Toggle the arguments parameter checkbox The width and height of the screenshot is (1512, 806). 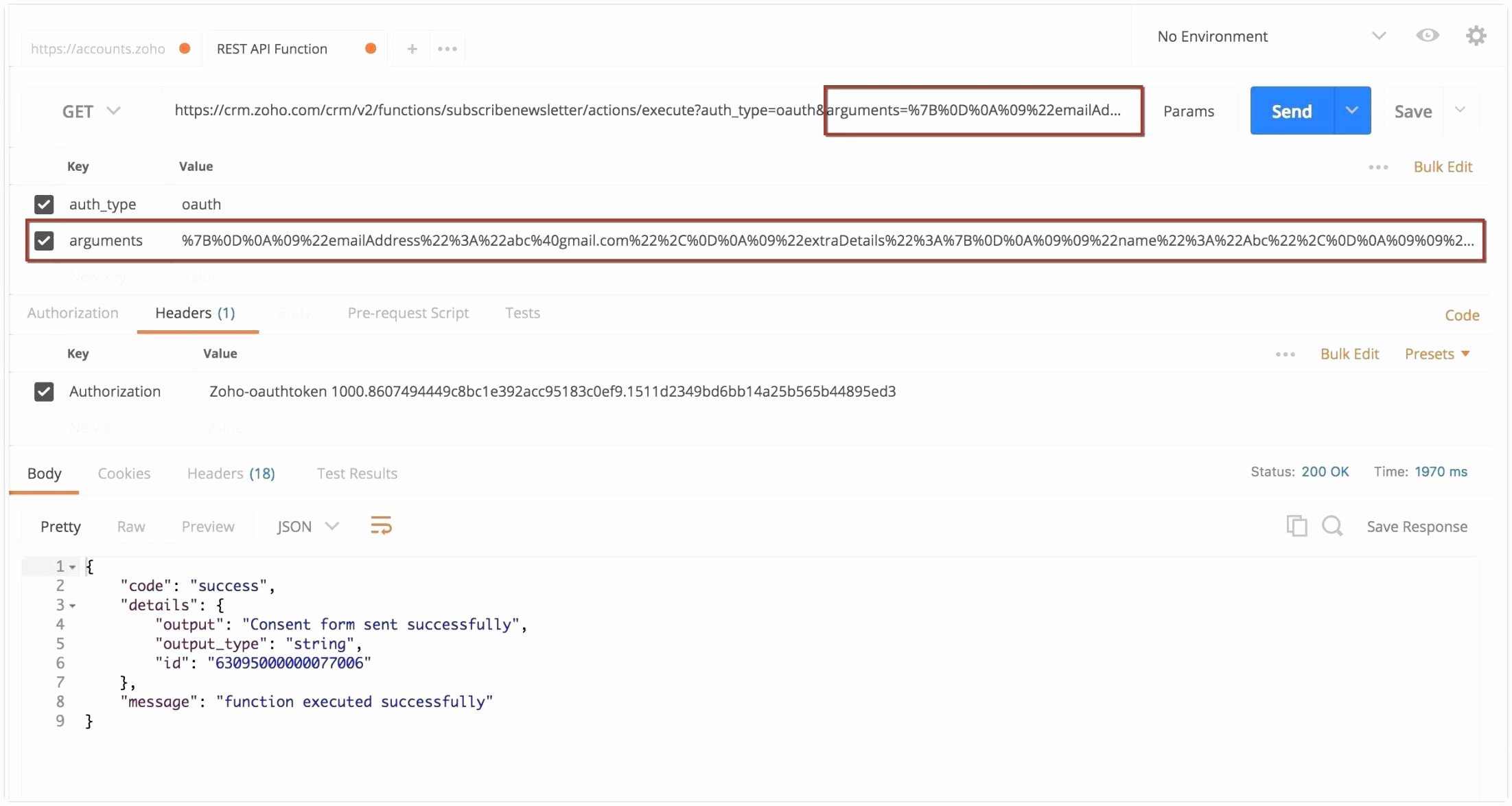pos(44,239)
